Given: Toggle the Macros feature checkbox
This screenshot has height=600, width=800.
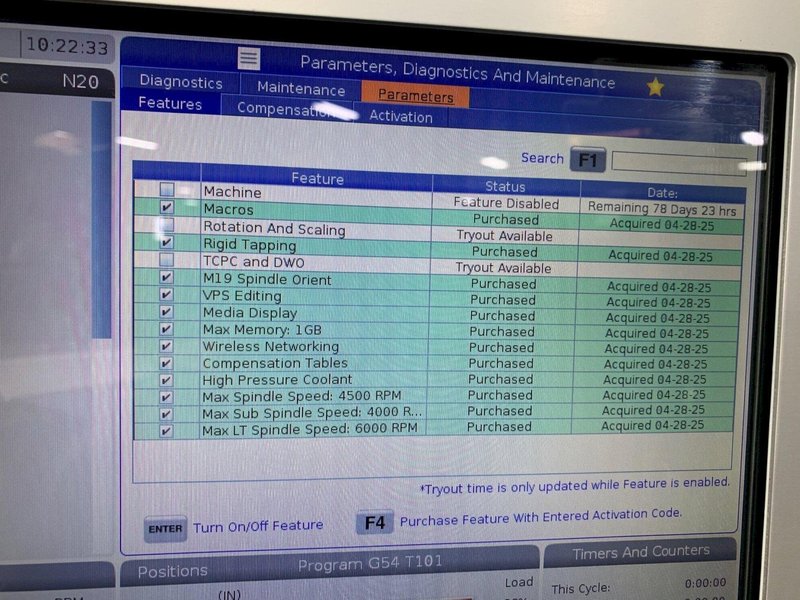Looking at the screenshot, I should click(x=167, y=208).
